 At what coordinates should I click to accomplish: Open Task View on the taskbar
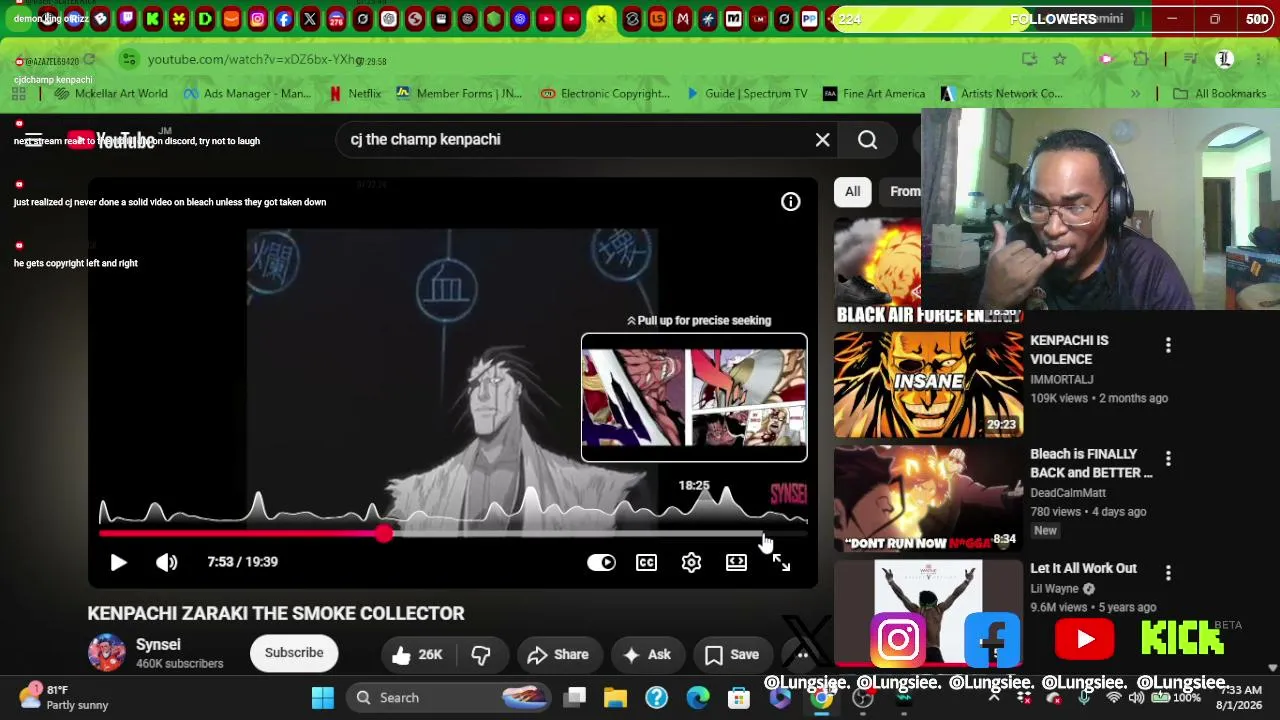[574, 698]
